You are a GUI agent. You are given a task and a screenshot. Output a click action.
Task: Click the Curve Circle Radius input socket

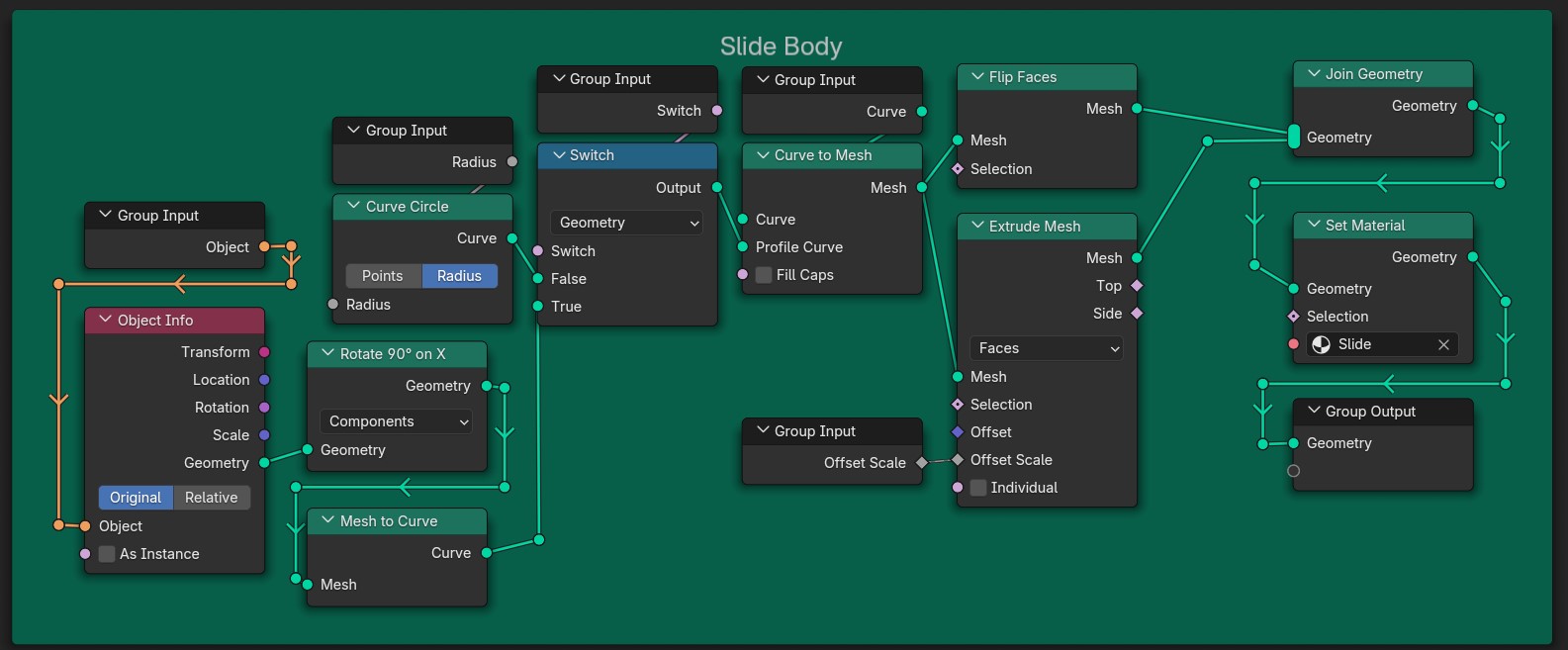(x=333, y=304)
